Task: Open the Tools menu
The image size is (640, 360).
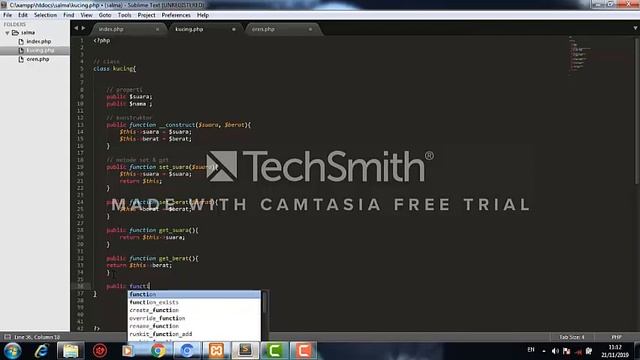Action: [x=124, y=15]
